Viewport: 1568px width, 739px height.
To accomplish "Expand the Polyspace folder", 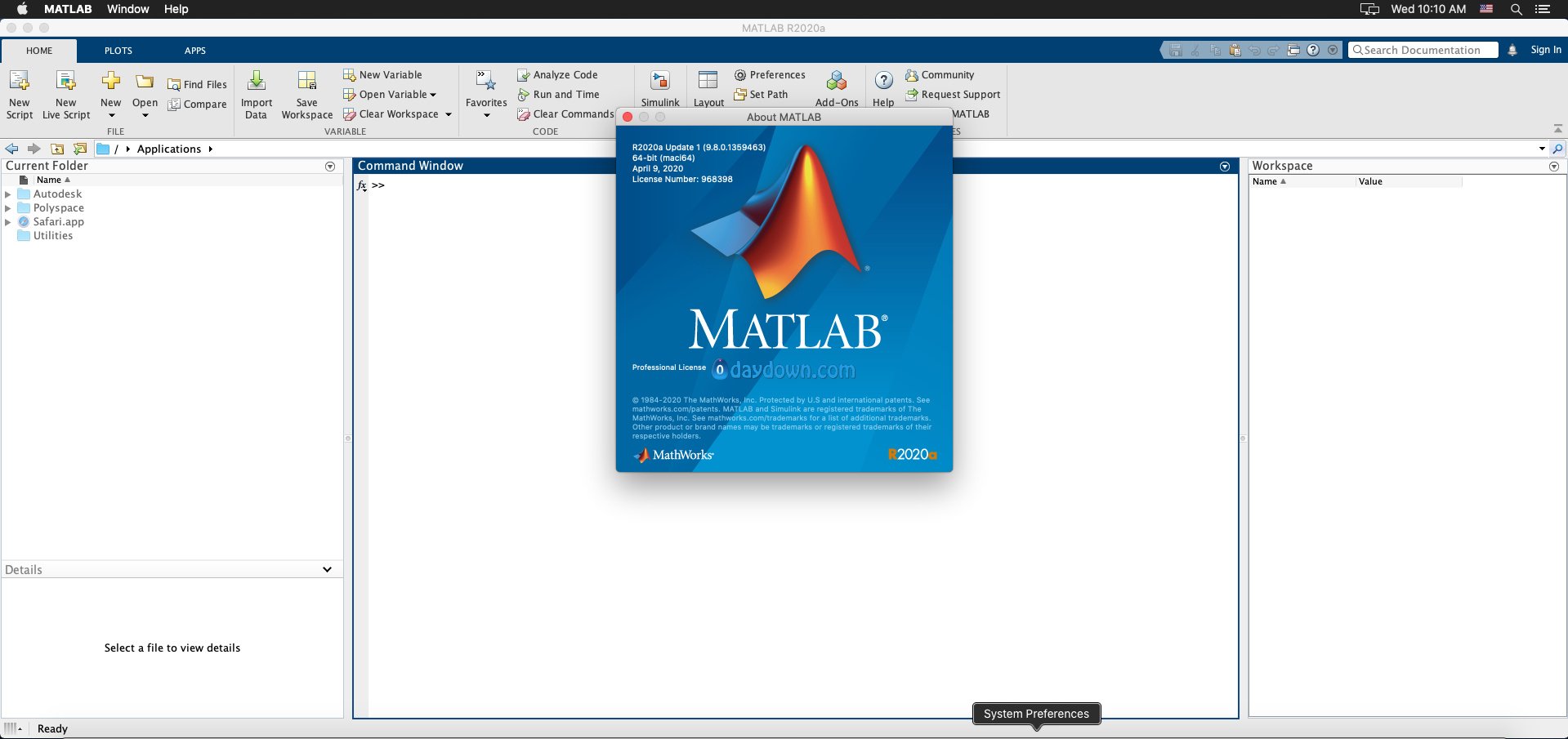I will tap(8, 208).
